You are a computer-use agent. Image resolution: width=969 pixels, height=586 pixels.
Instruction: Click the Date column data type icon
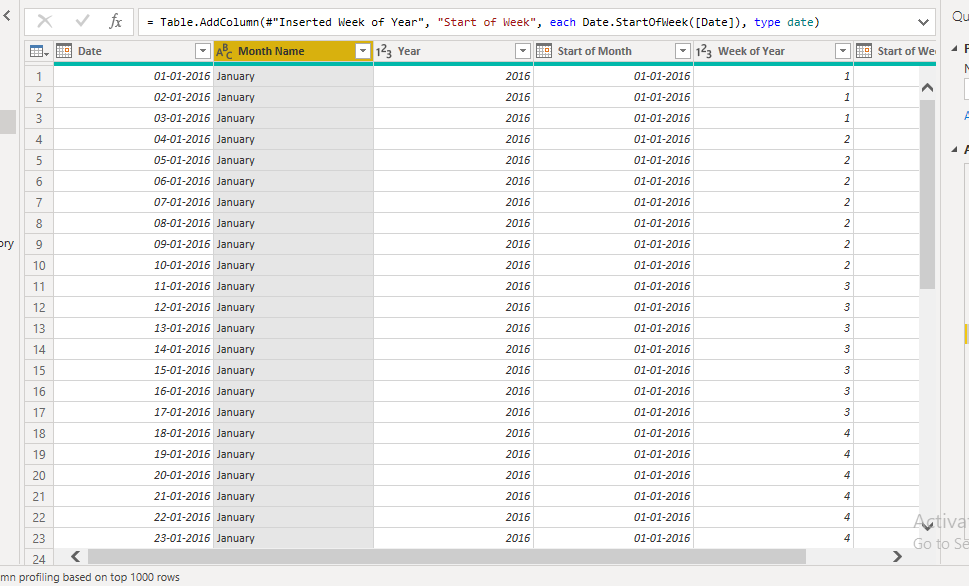pos(64,51)
